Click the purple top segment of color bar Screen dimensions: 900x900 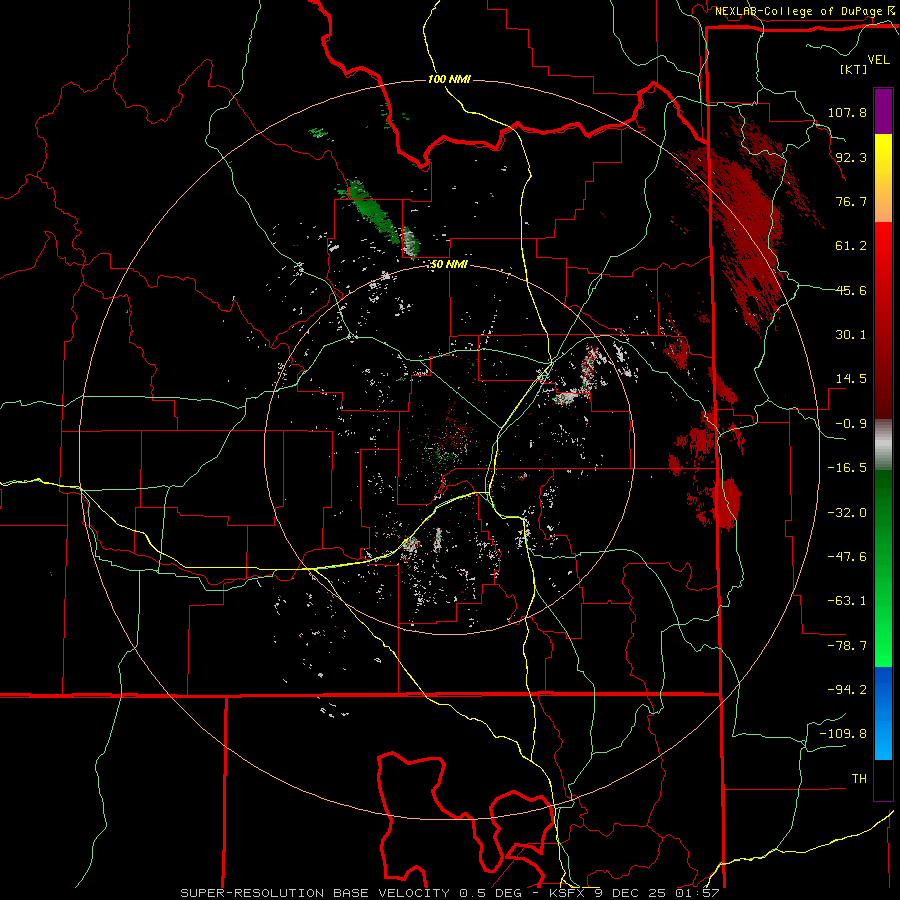[883, 111]
